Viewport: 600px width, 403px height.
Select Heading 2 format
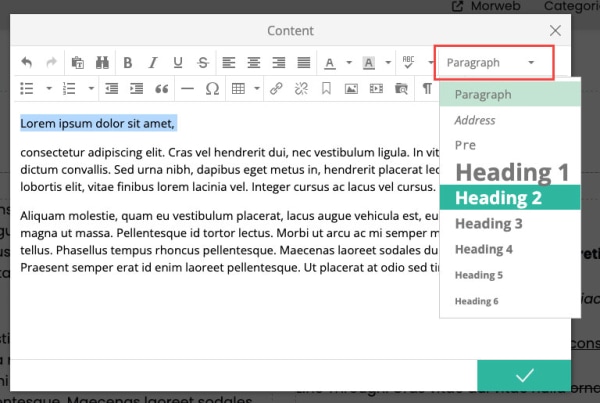coord(510,197)
